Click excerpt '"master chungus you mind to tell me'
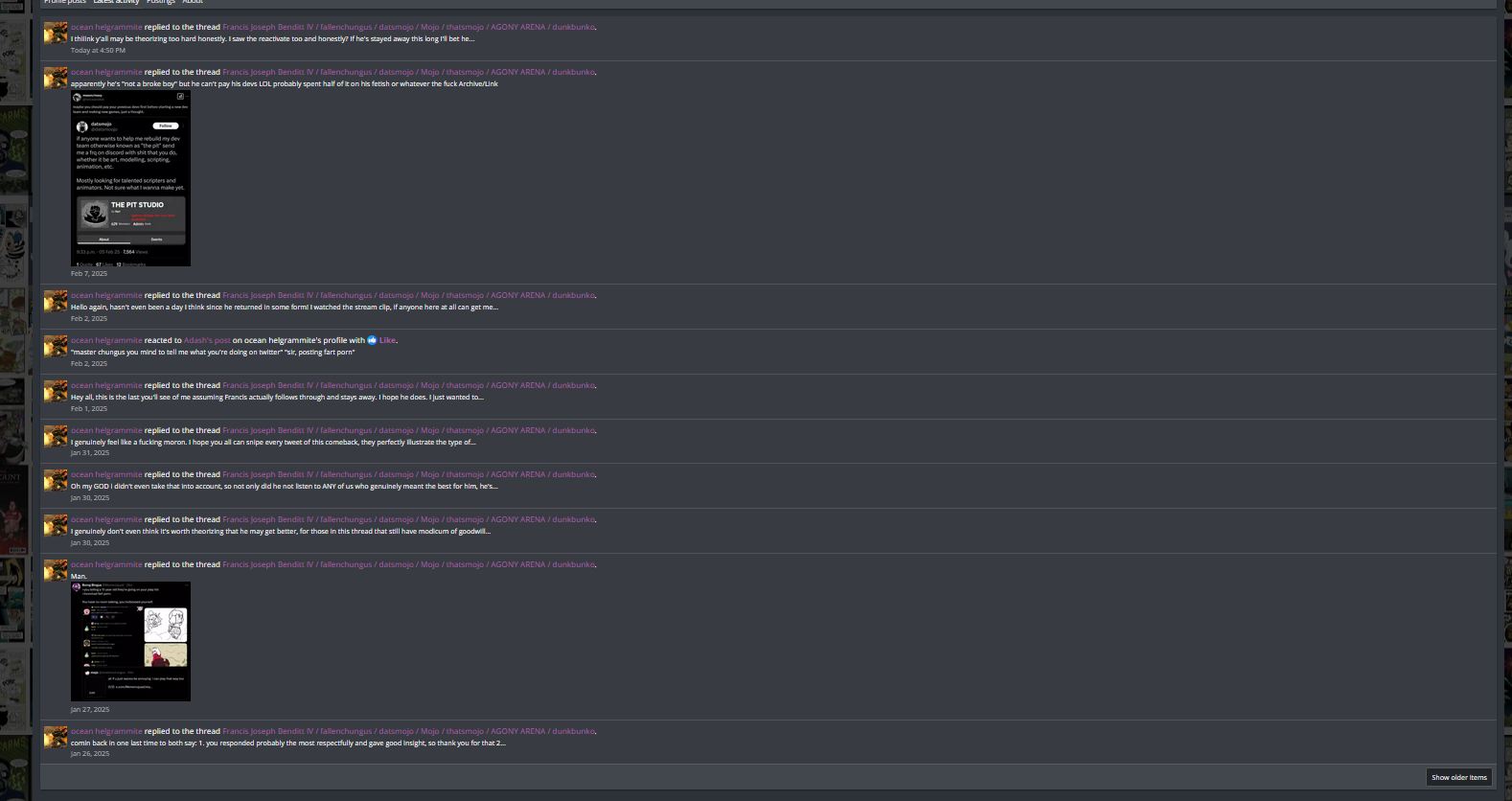 pos(213,352)
